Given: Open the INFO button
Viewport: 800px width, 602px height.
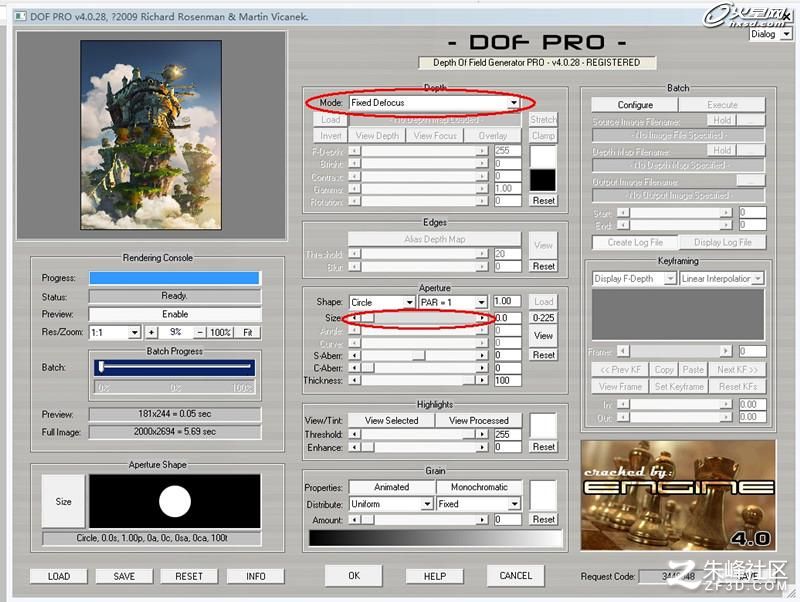Looking at the screenshot, I should 256,576.
